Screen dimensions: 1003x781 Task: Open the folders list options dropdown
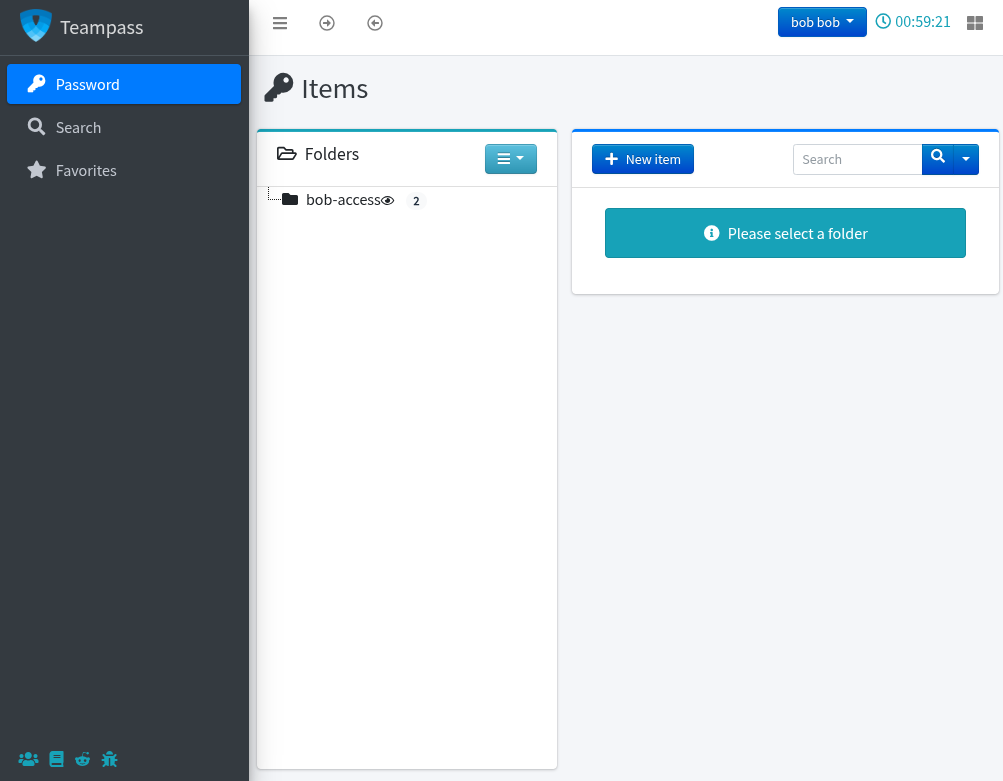click(x=511, y=158)
